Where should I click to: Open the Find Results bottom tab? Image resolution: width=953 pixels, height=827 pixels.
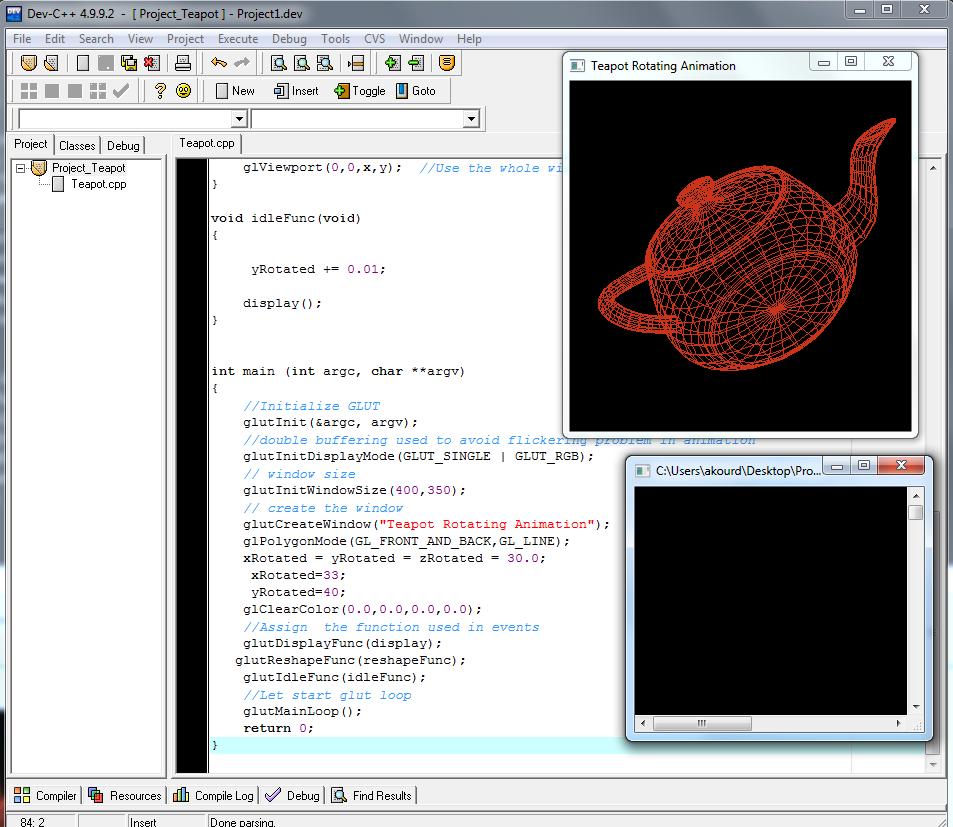coord(372,795)
